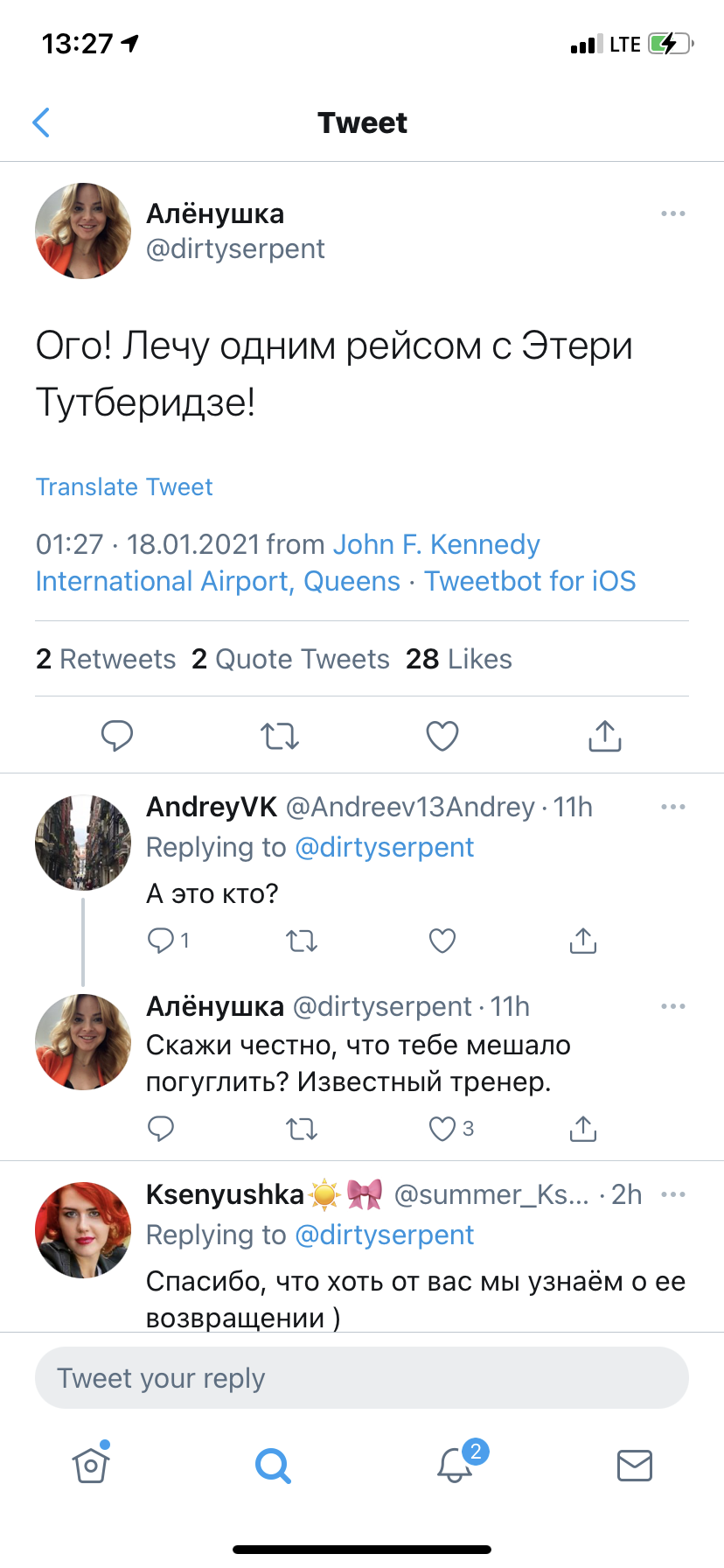The width and height of the screenshot is (724, 1568).
Task: Open the Notifications tab
Action: click(x=455, y=1465)
